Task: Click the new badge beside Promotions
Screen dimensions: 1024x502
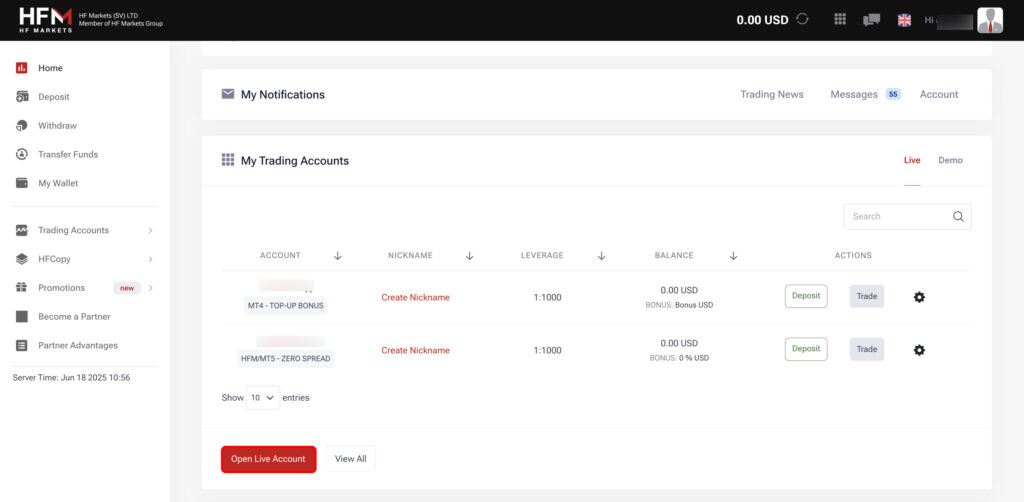Action: click(x=127, y=288)
